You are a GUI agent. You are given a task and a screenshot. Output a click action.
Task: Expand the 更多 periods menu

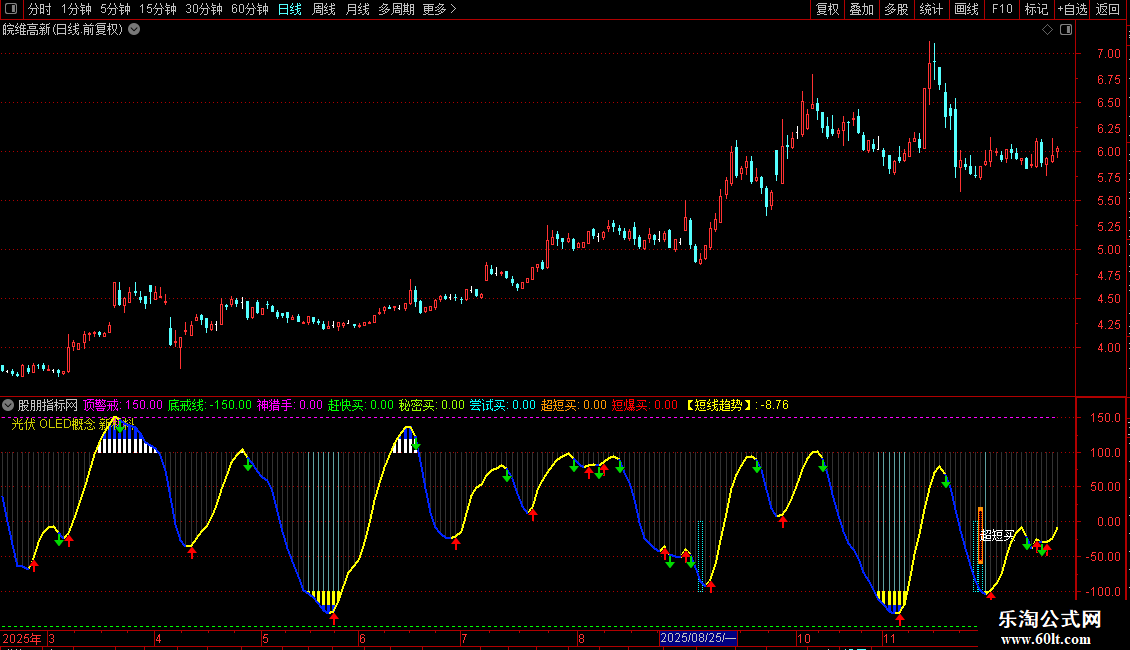point(439,10)
